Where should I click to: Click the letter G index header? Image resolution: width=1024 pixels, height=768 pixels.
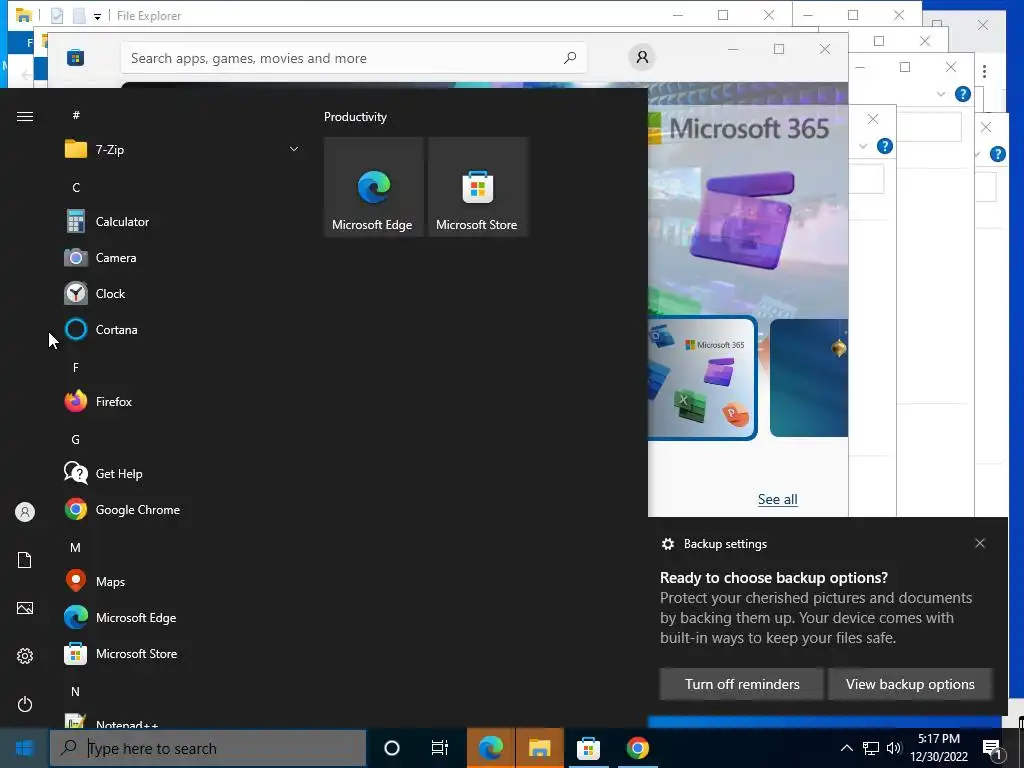click(76, 440)
